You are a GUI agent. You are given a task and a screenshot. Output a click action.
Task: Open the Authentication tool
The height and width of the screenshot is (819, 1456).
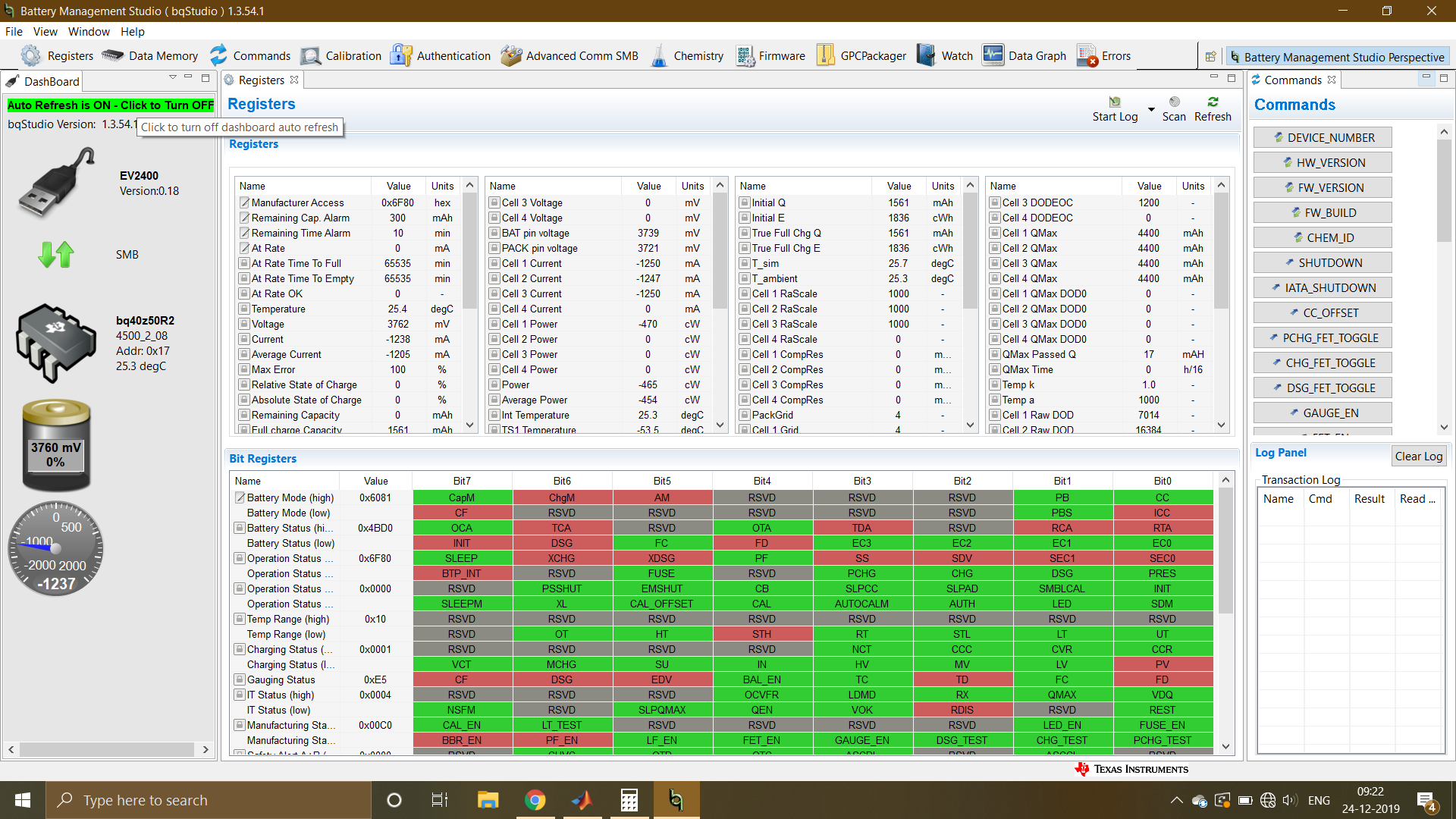tap(441, 55)
